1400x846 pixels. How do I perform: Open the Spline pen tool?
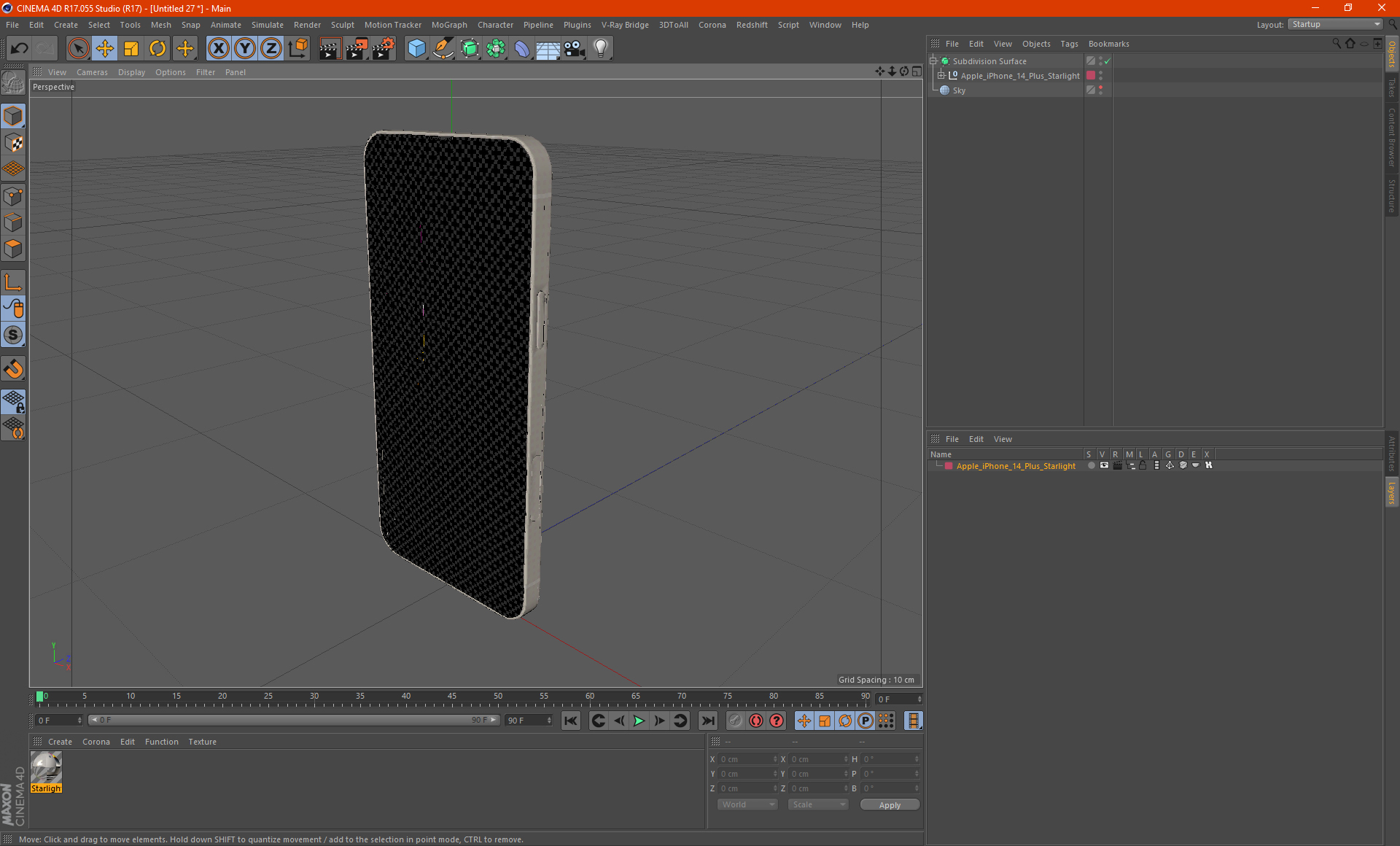pyautogui.click(x=443, y=49)
